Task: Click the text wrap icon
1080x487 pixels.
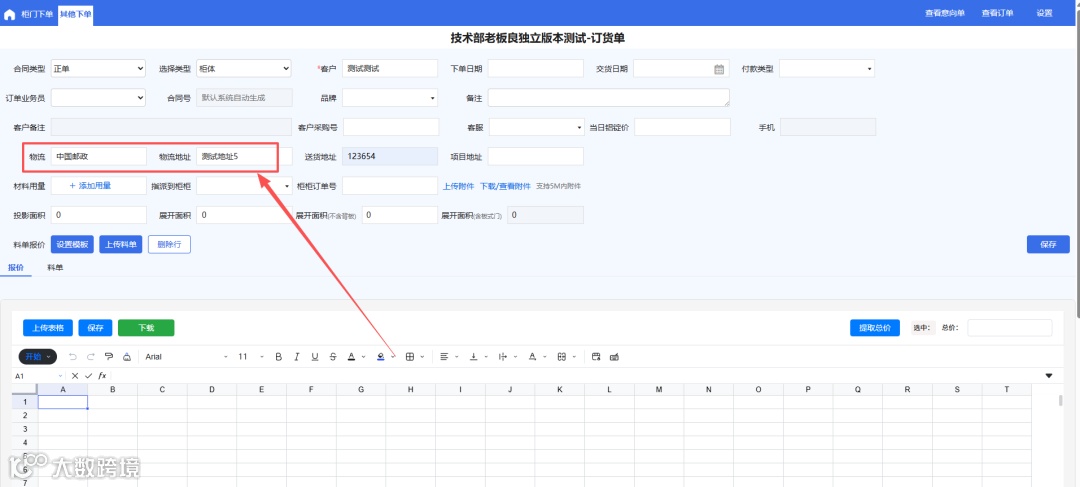Action: point(502,356)
